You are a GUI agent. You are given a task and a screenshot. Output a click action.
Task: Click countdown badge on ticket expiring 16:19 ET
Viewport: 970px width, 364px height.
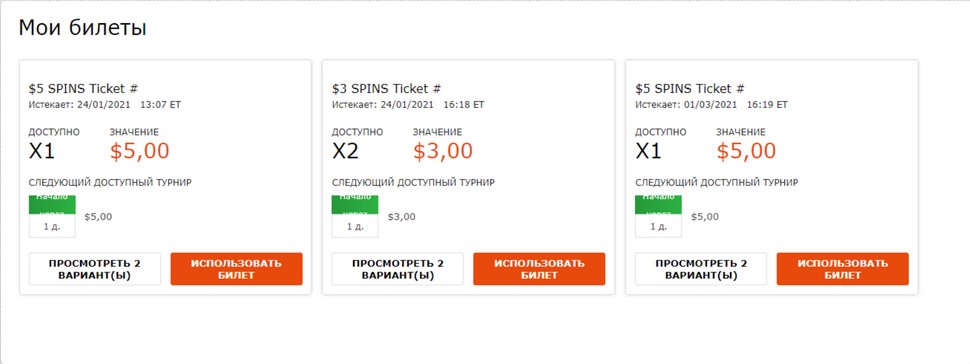point(658,217)
